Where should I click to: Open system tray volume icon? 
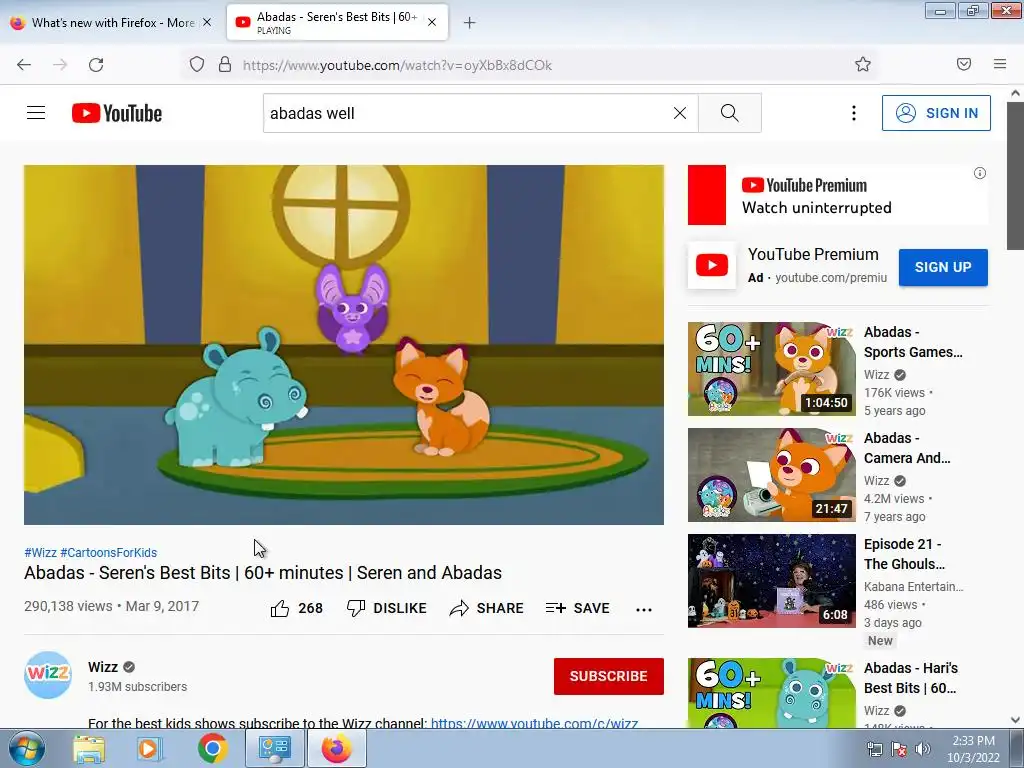tap(923, 749)
